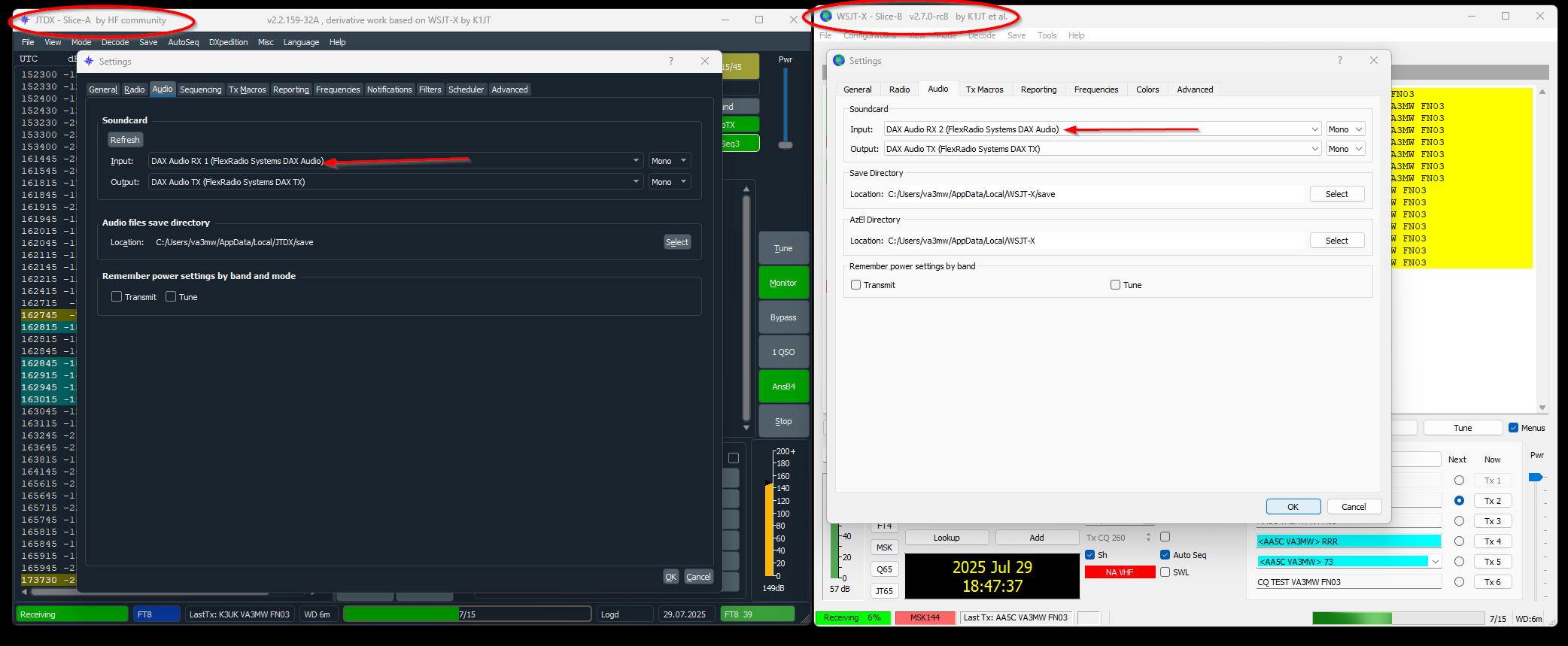Open Tx Macros tab in JTDX settings

(x=248, y=89)
